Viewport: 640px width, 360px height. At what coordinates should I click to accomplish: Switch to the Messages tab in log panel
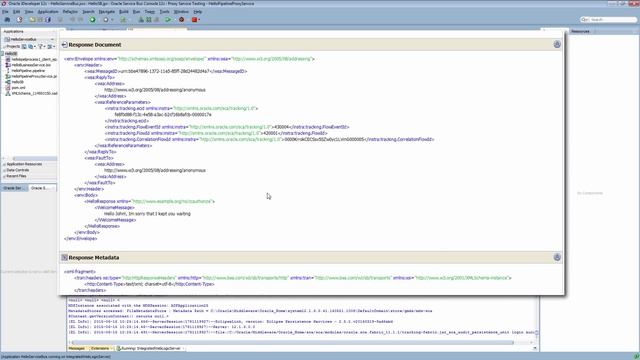coord(77,349)
